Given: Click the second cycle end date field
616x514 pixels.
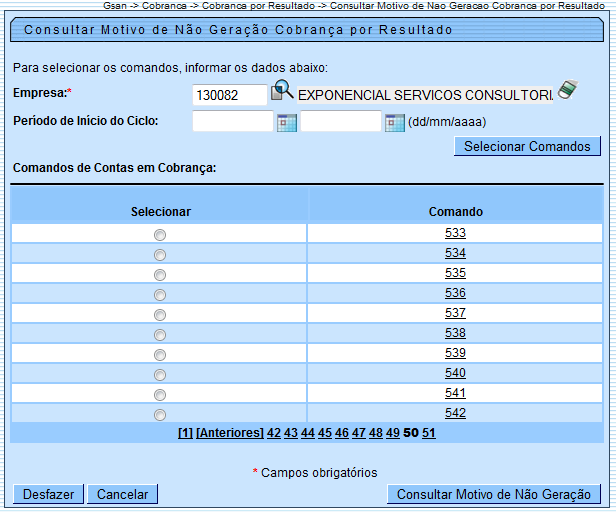Looking at the screenshot, I should point(341,122).
